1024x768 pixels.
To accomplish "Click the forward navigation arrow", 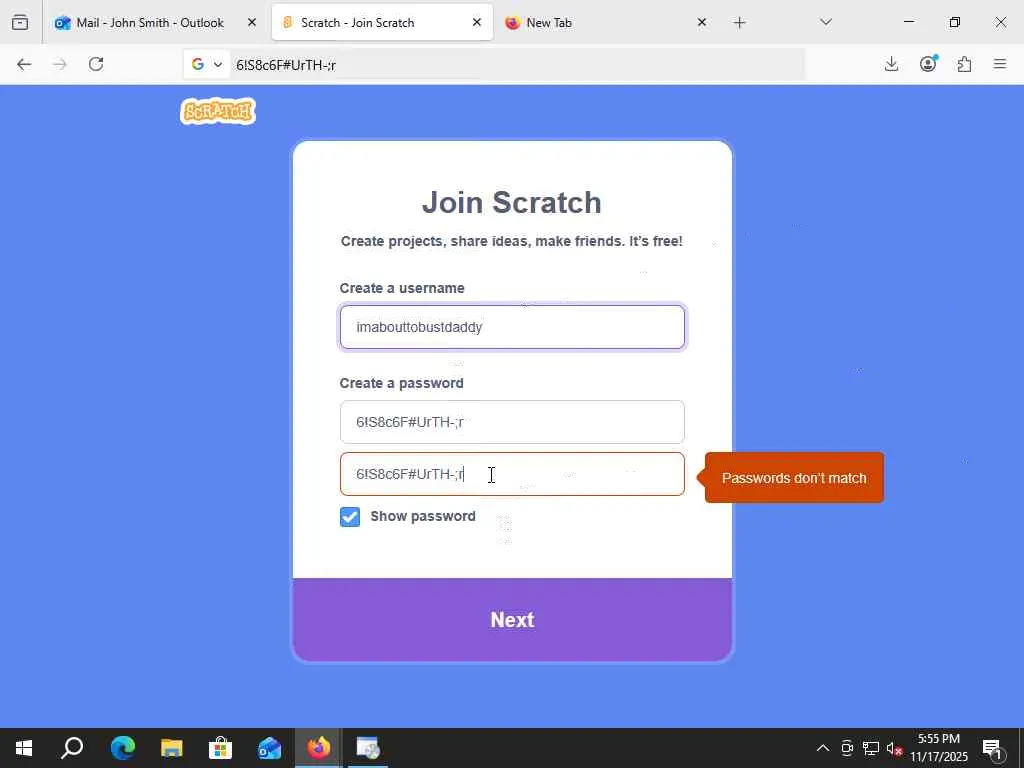I will [x=60, y=64].
